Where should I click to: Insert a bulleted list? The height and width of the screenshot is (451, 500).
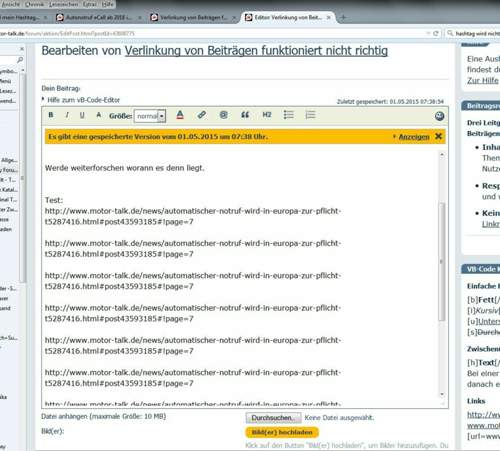(289, 115)
